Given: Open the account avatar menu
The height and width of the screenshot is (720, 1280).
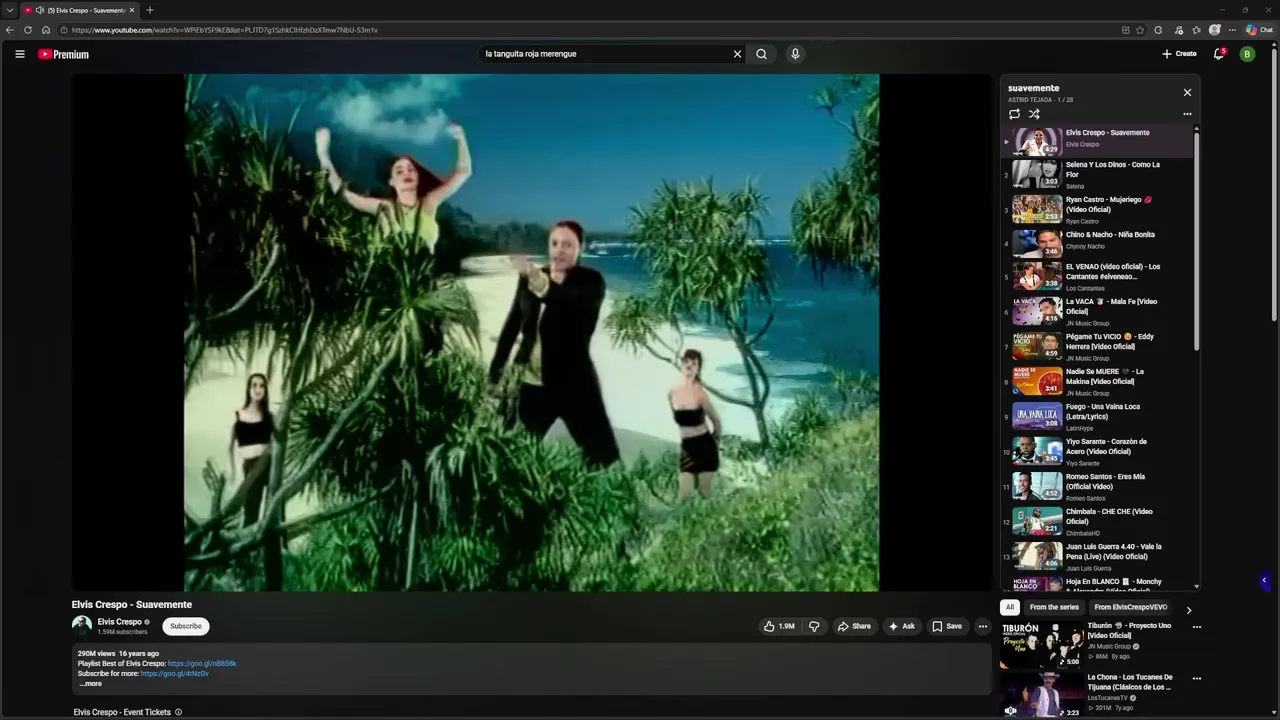Looking at the screenshot, I should (1247, 54).
